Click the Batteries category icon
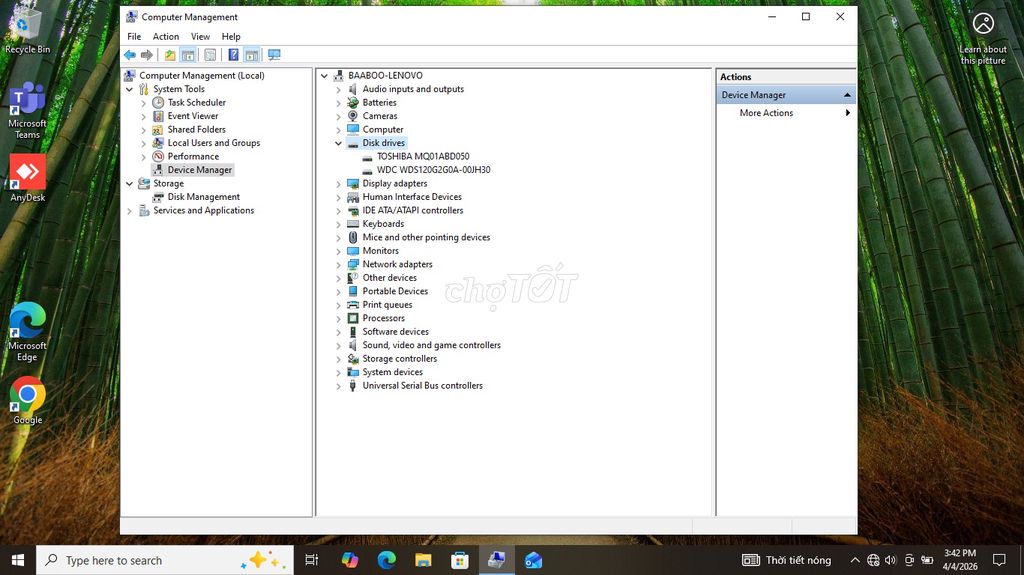 [353, 103]
